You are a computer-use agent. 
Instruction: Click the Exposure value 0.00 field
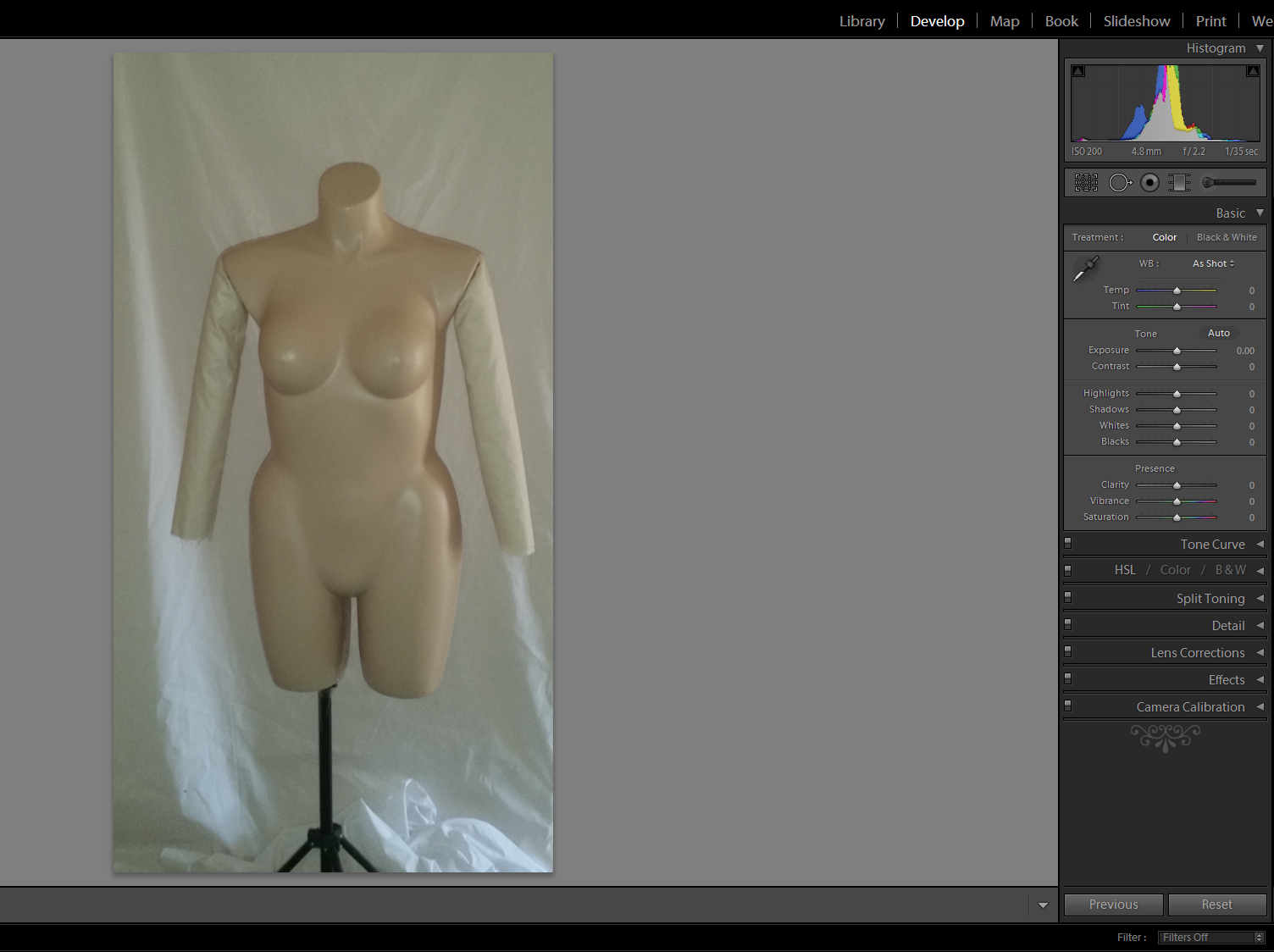pos(1244,351)
